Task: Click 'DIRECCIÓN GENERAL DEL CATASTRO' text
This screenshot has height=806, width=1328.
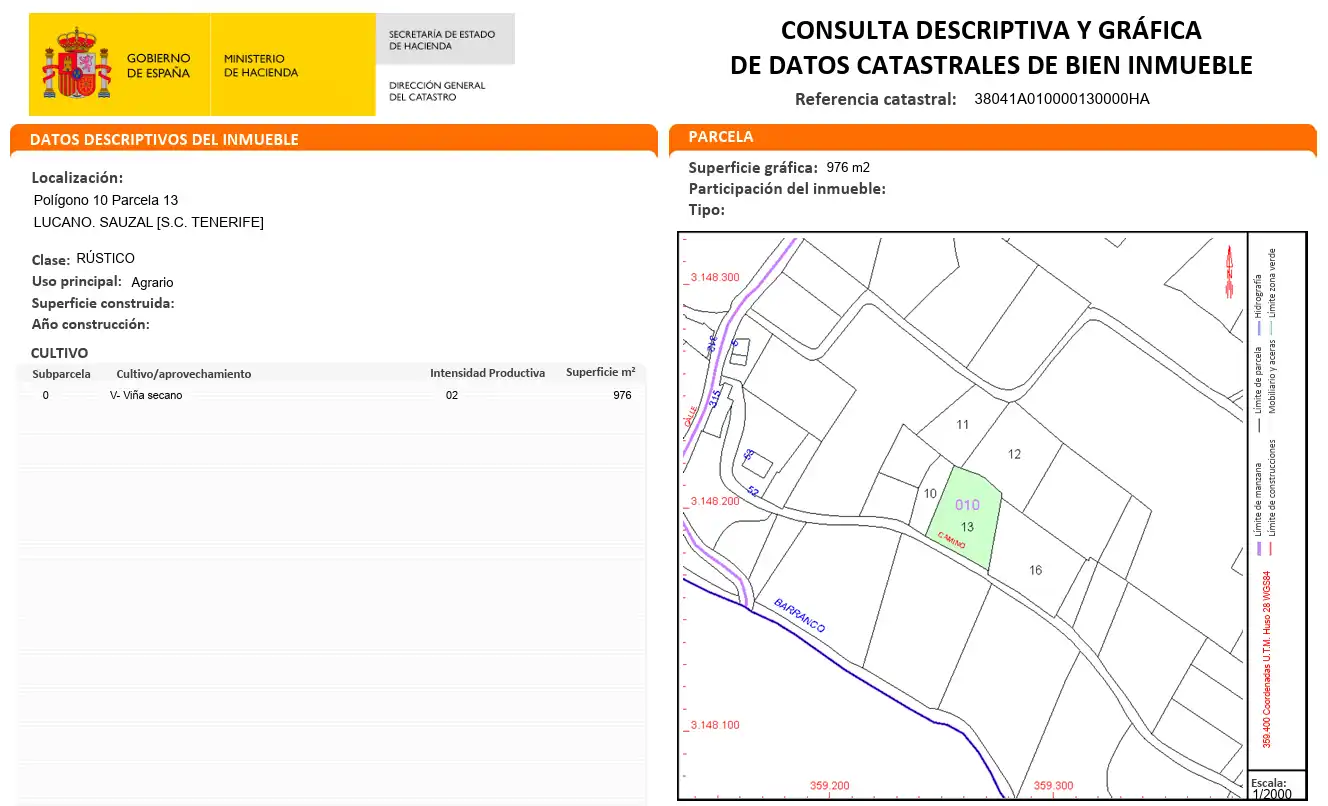Action: (437, 91)
